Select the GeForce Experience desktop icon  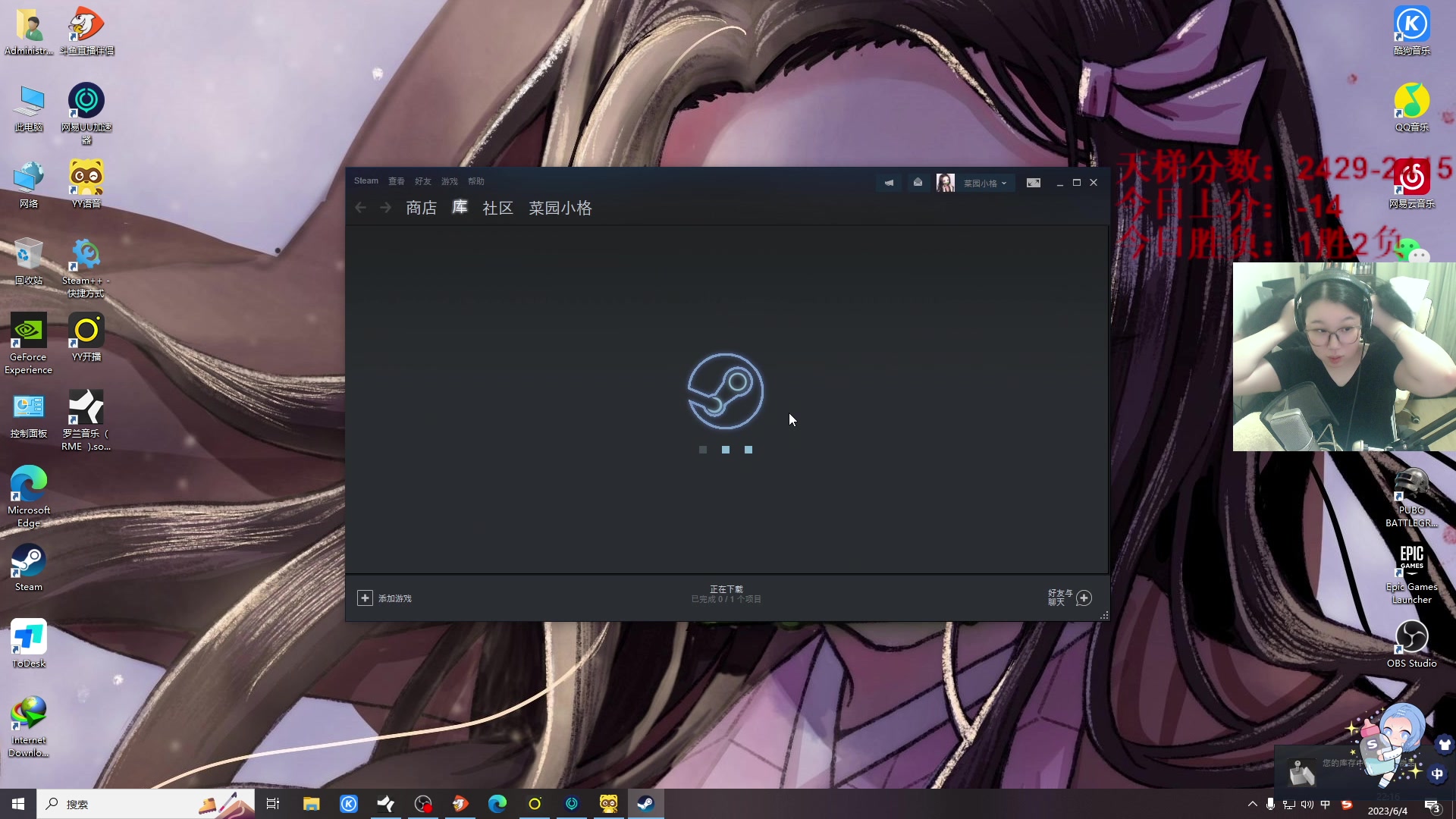(x=29, y=344)
